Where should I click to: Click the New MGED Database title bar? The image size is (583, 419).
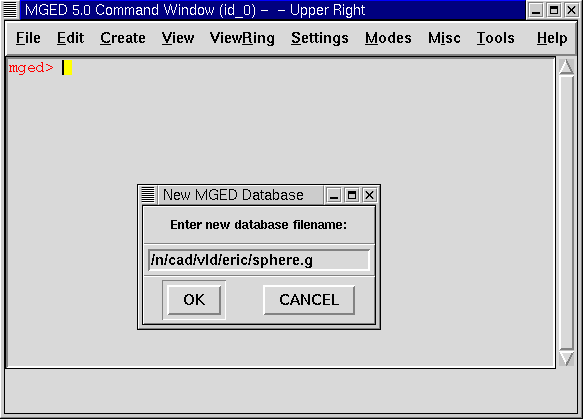[240, 195]
